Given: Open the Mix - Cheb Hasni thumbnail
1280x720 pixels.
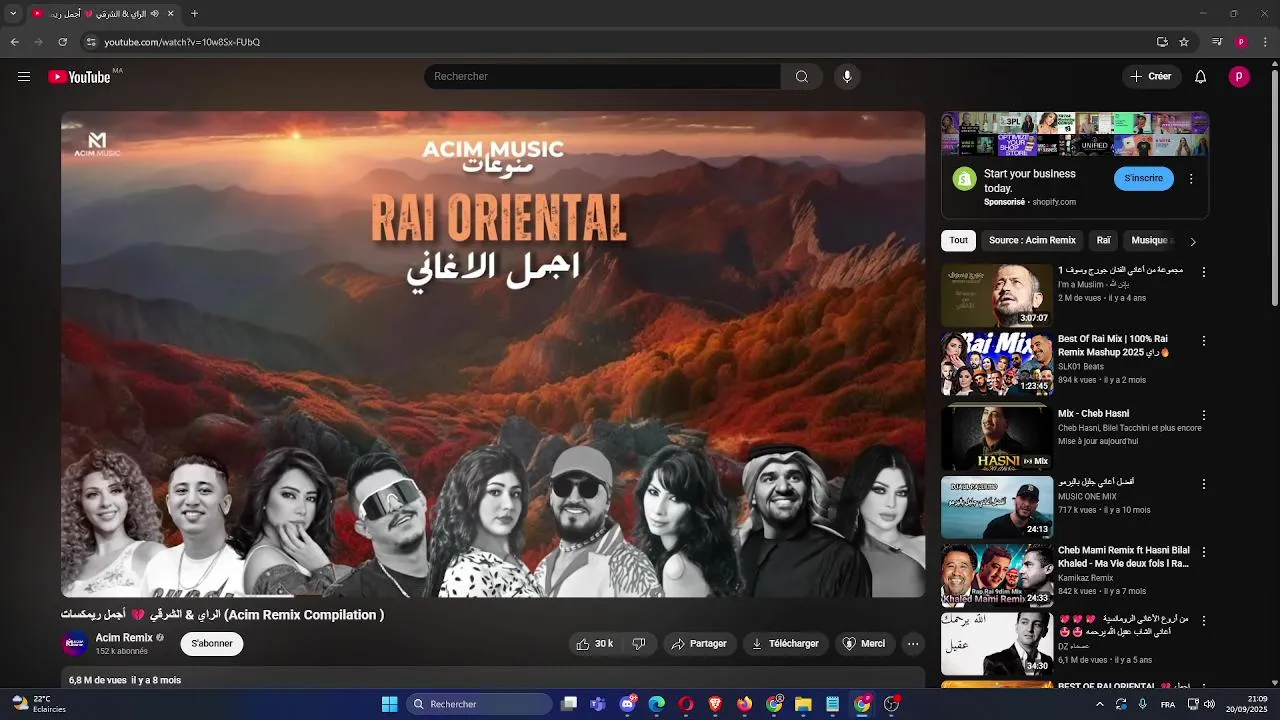Looking at the screenshot, I should pos(997,437).
